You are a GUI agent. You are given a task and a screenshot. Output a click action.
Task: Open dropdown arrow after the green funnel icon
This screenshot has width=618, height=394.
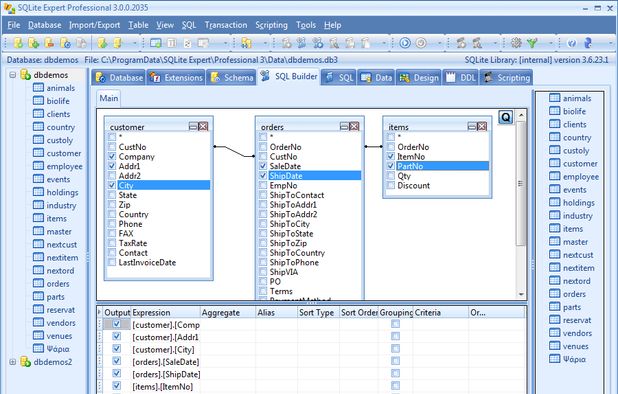click(550, 43)
